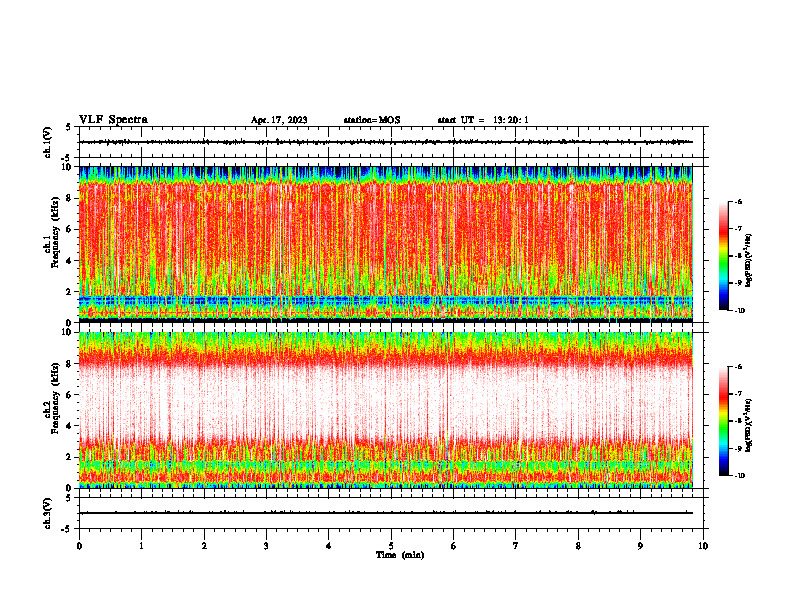Click the "ch.3(V)" waveform axis label

[x=48, y=513]
